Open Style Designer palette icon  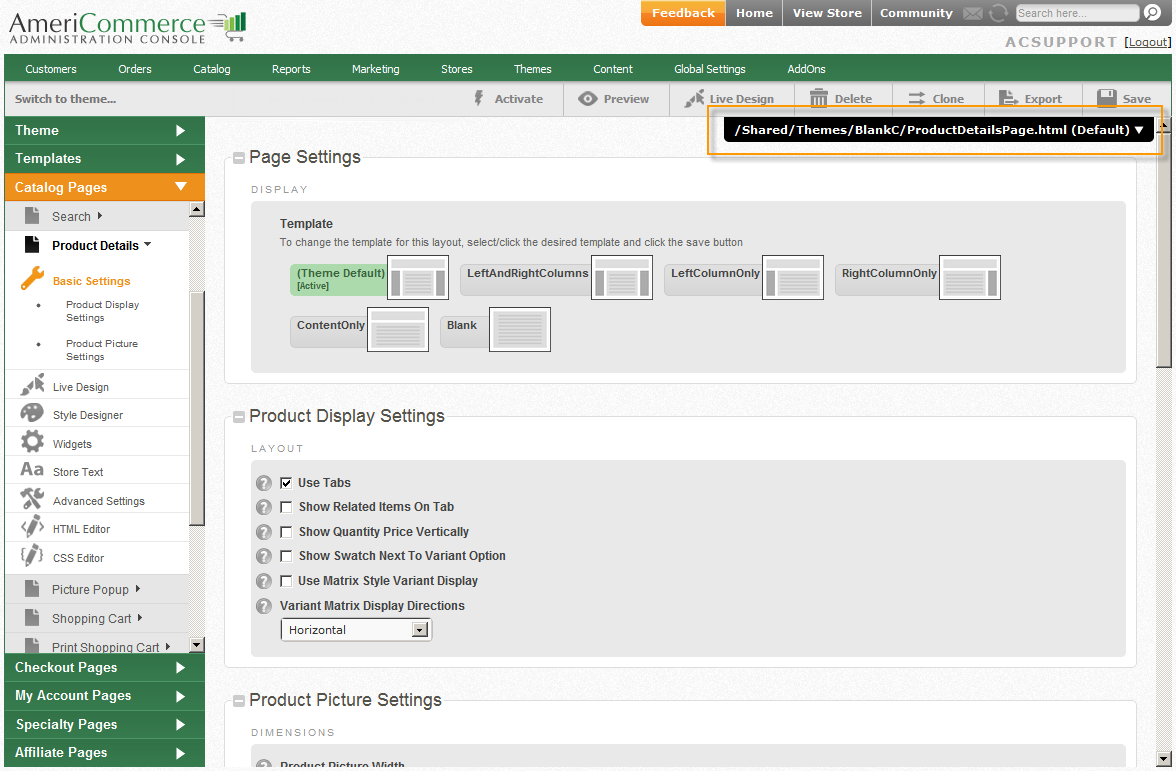[x=32, y=412]
